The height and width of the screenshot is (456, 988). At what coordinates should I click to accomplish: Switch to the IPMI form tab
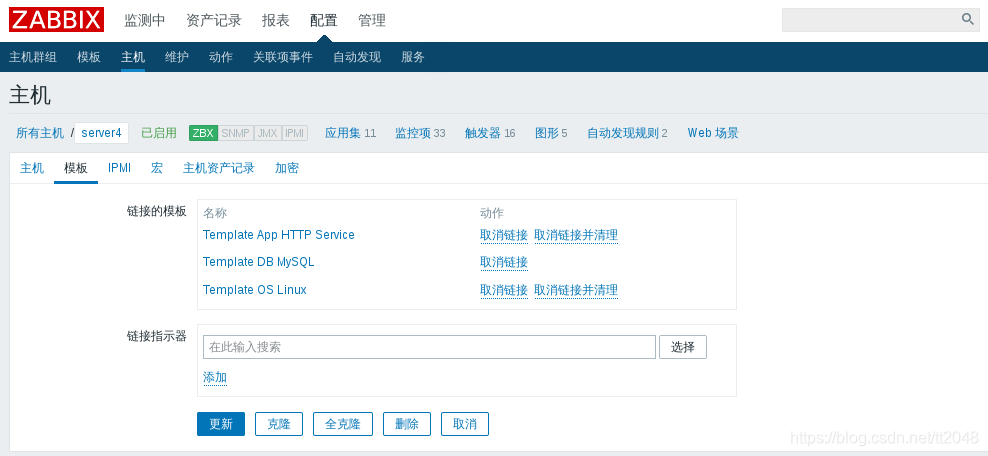tap(119, 168)
